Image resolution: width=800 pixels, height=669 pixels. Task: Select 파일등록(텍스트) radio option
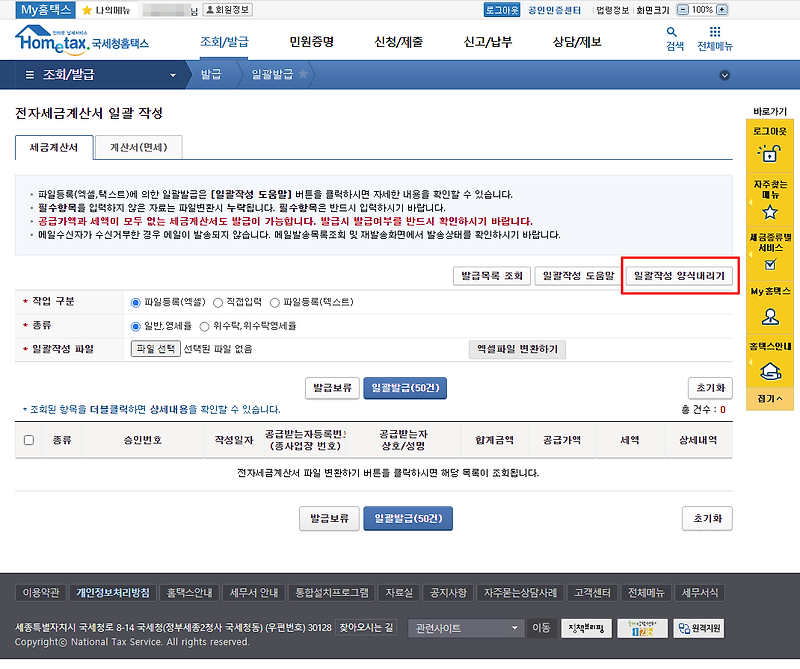click(x=274, y=303)
